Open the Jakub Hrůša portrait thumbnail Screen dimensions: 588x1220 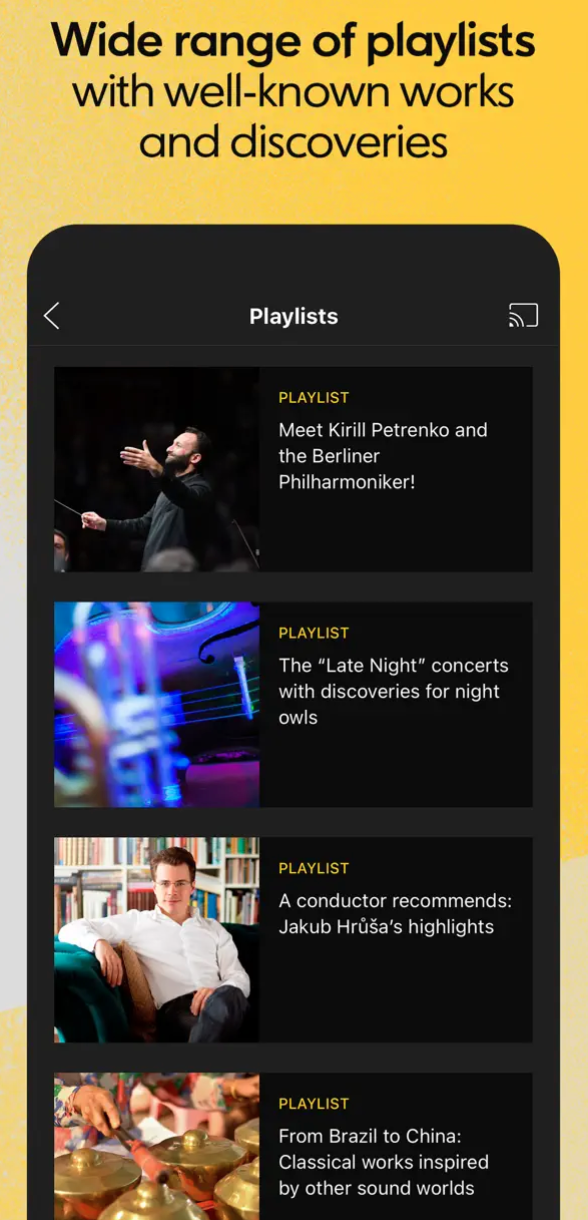pyautogui.click(x=157, y=940)
